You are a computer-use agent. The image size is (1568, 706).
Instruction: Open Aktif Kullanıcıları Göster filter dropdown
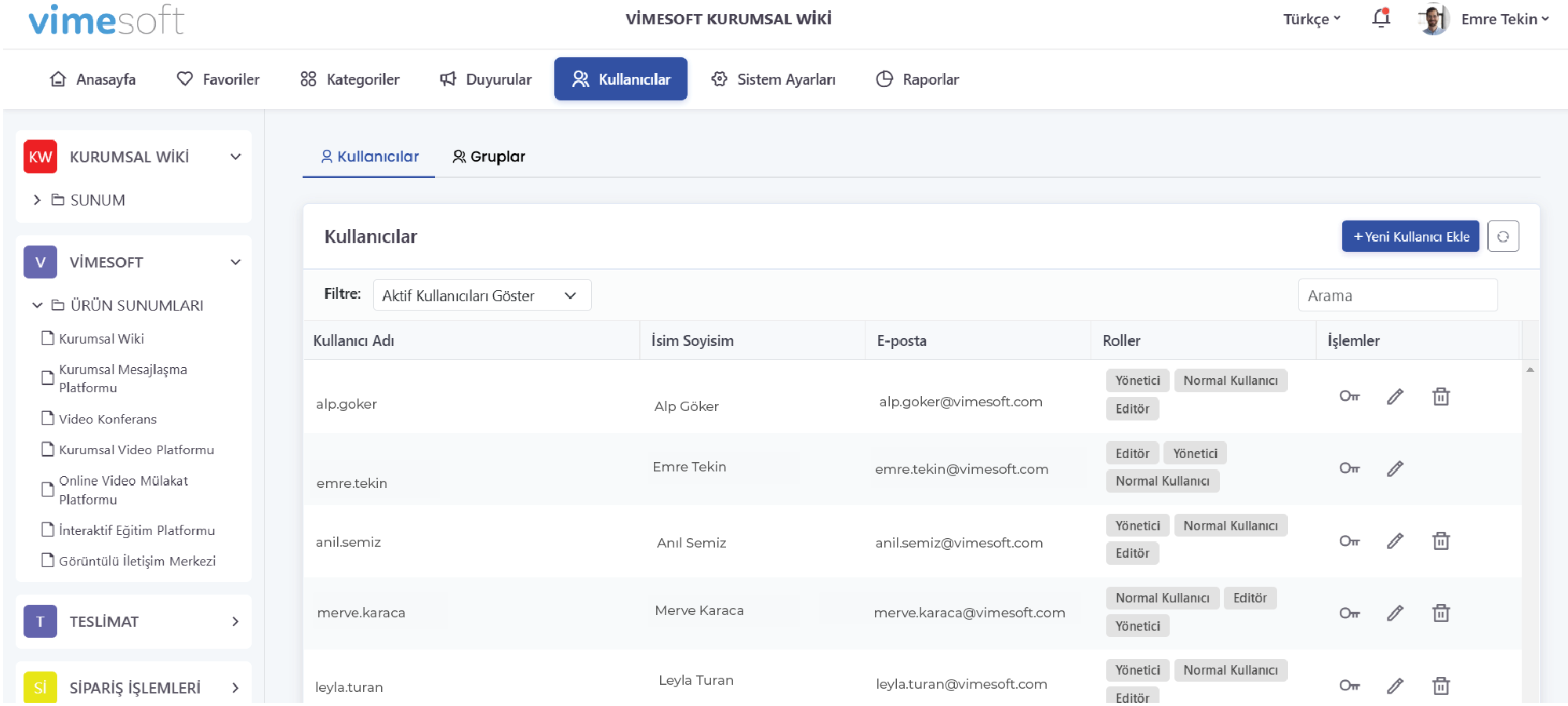[482, 295]
